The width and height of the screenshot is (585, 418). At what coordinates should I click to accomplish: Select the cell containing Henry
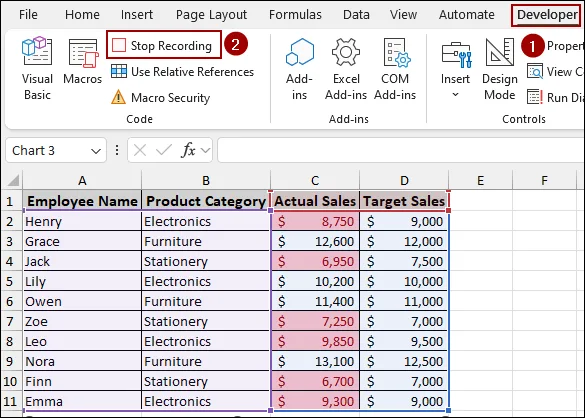(82, 221)
